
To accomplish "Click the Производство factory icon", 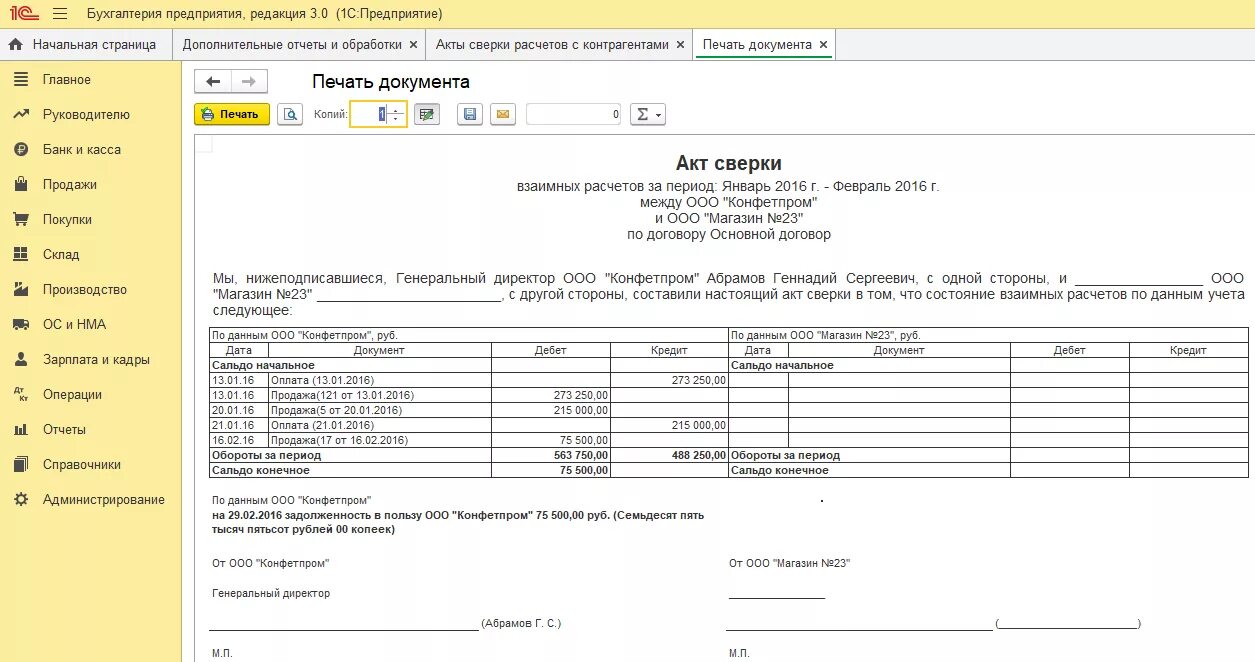I will (x=20, y=289).
